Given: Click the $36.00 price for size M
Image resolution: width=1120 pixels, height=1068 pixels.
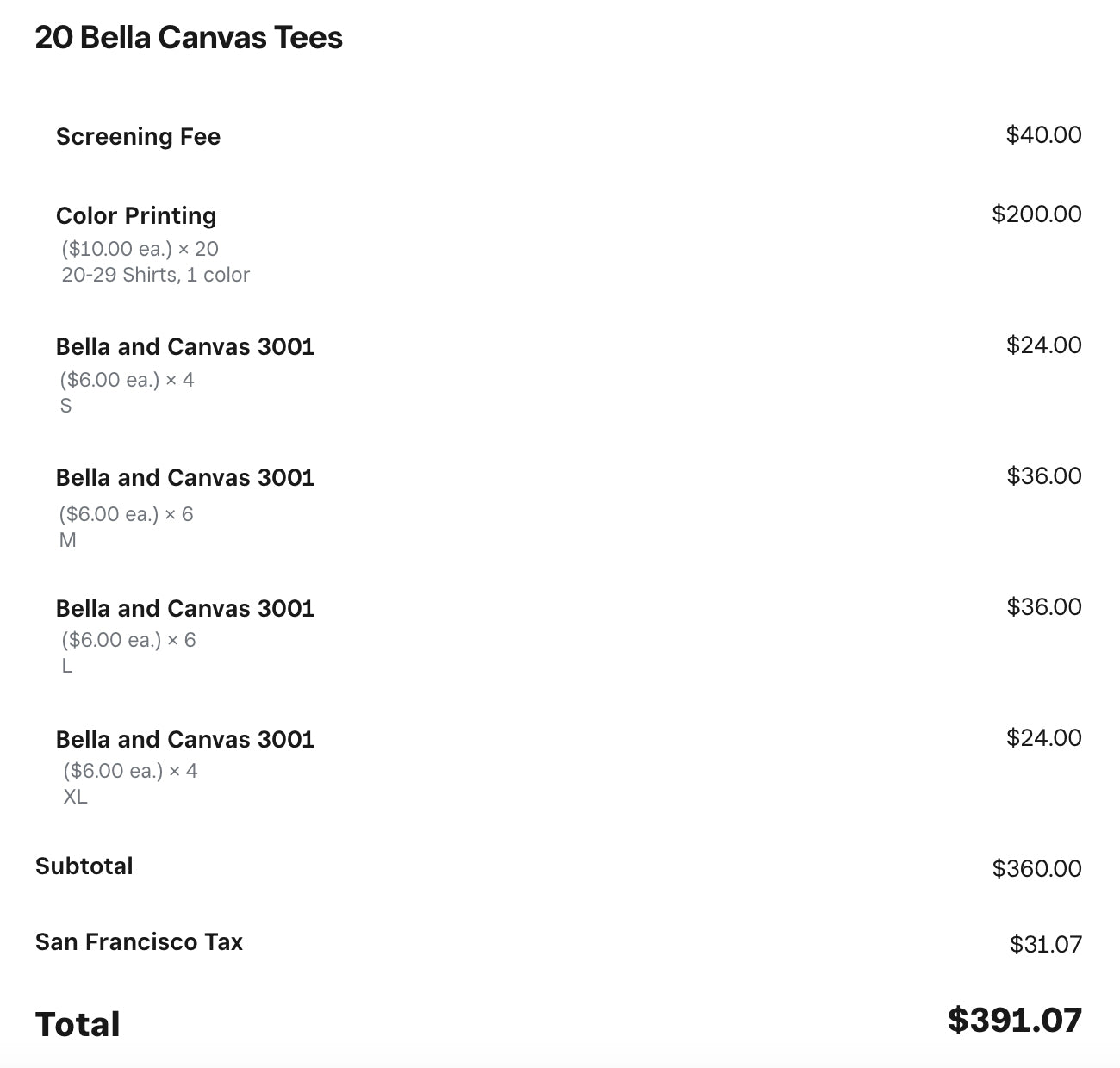Looking at the screenshot, I should tap(1043, 476).
